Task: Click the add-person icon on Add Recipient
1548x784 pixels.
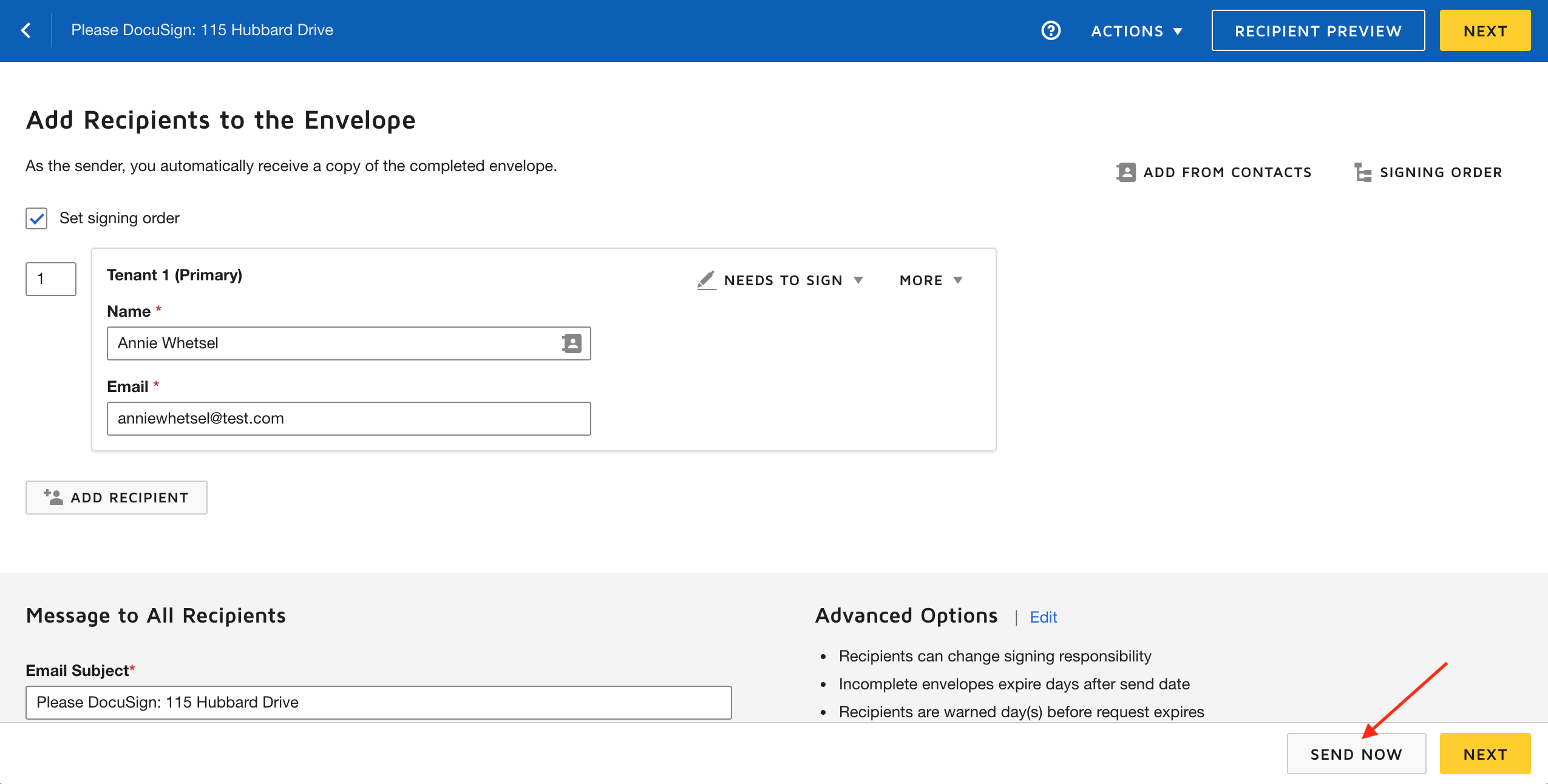Action: coord(53,497)
